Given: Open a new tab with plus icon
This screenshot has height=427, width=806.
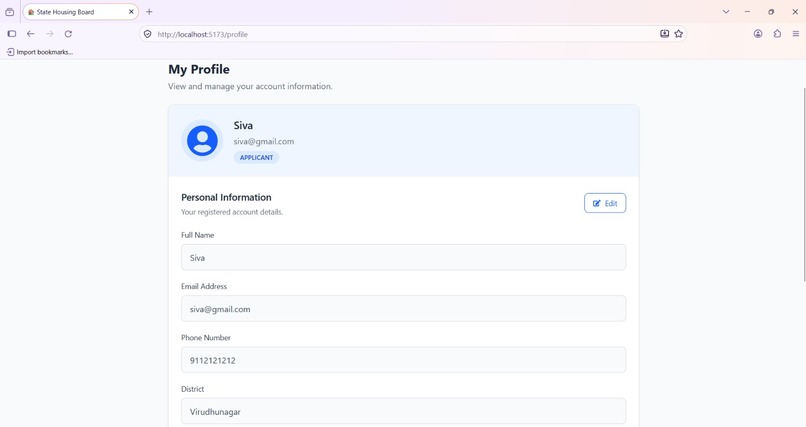Looking at the screenshot, I should [x=149, y=12].
